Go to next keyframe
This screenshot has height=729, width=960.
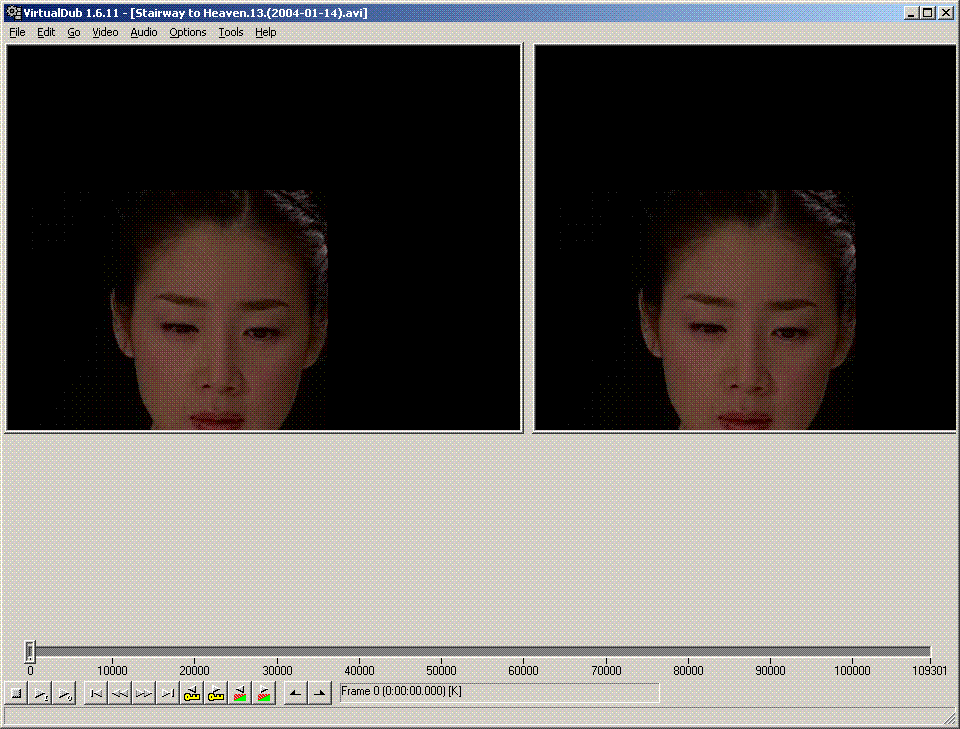pos(216,693)
